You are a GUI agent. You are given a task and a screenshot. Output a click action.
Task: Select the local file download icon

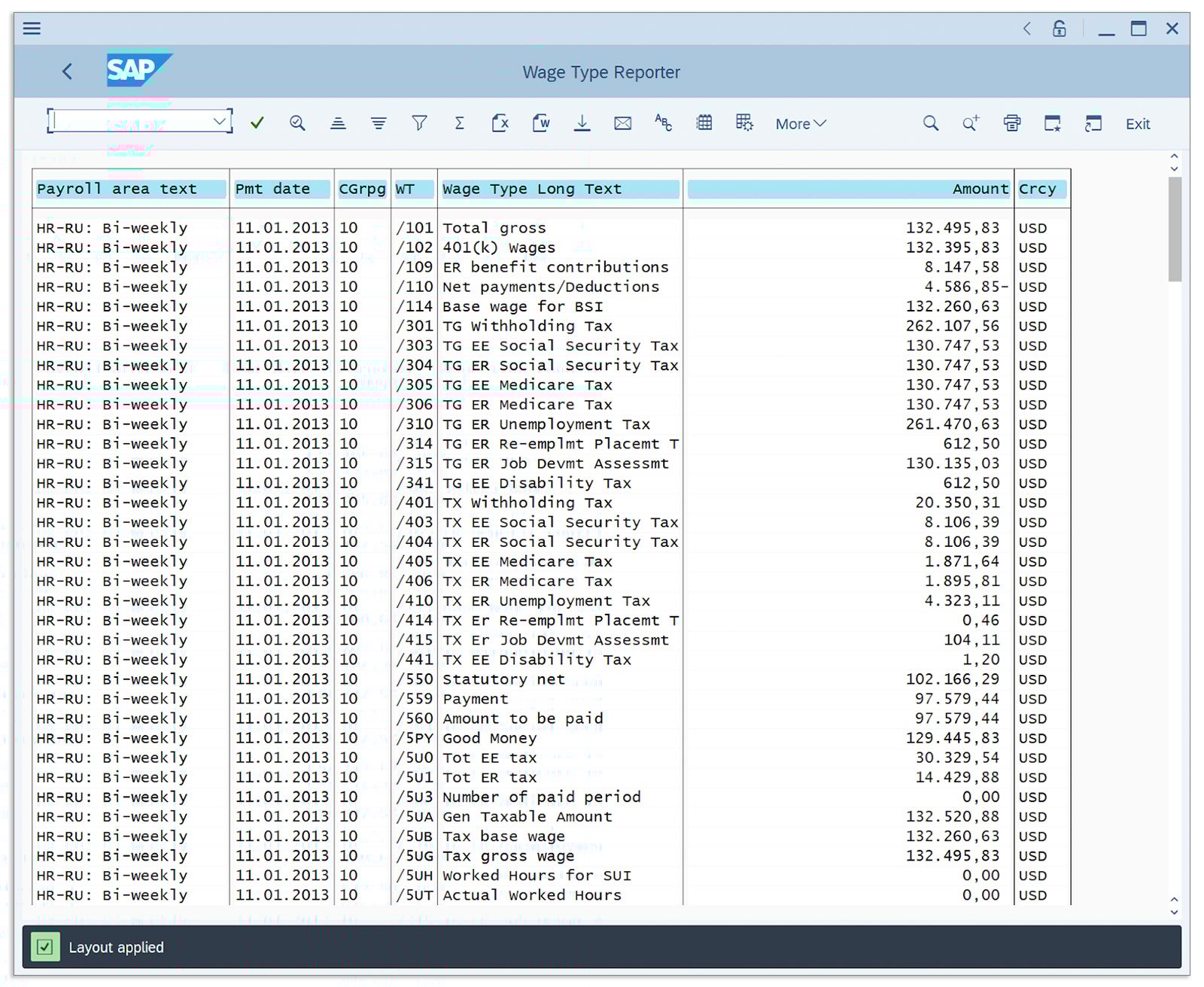click(582, 123)
